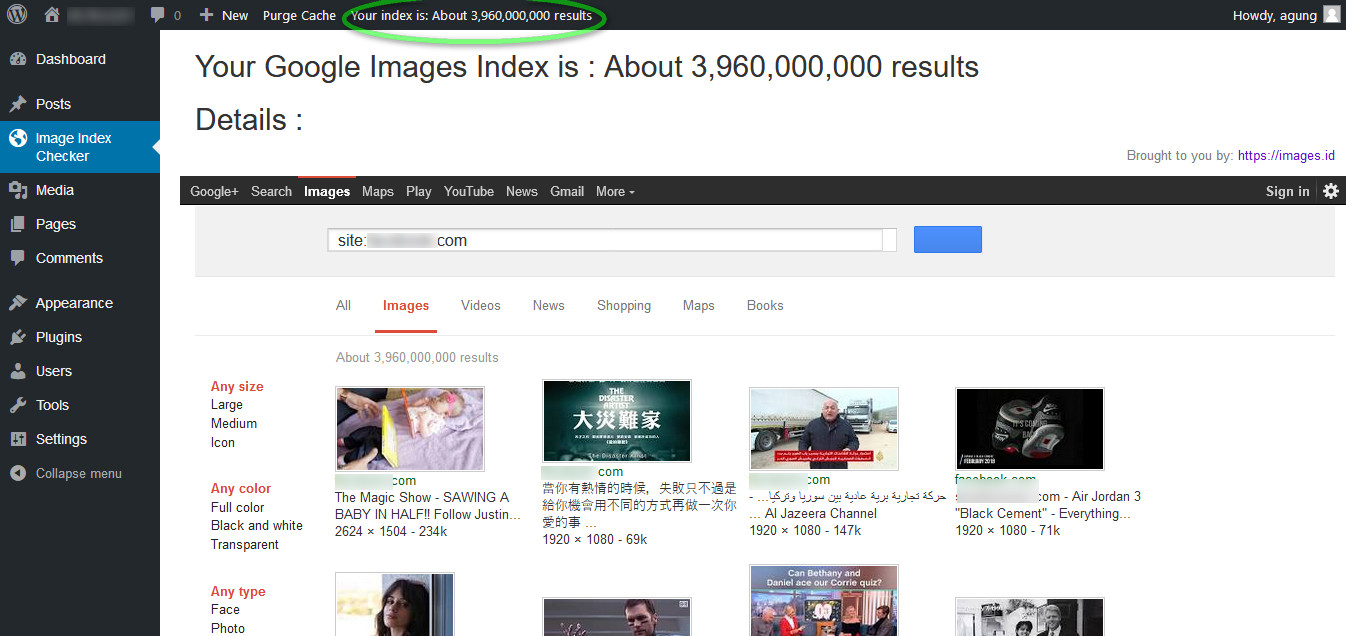The height and width of the screenshot is (636, 1346).
Task: Switch to the All results tab
Action: [x=343, y=305]
